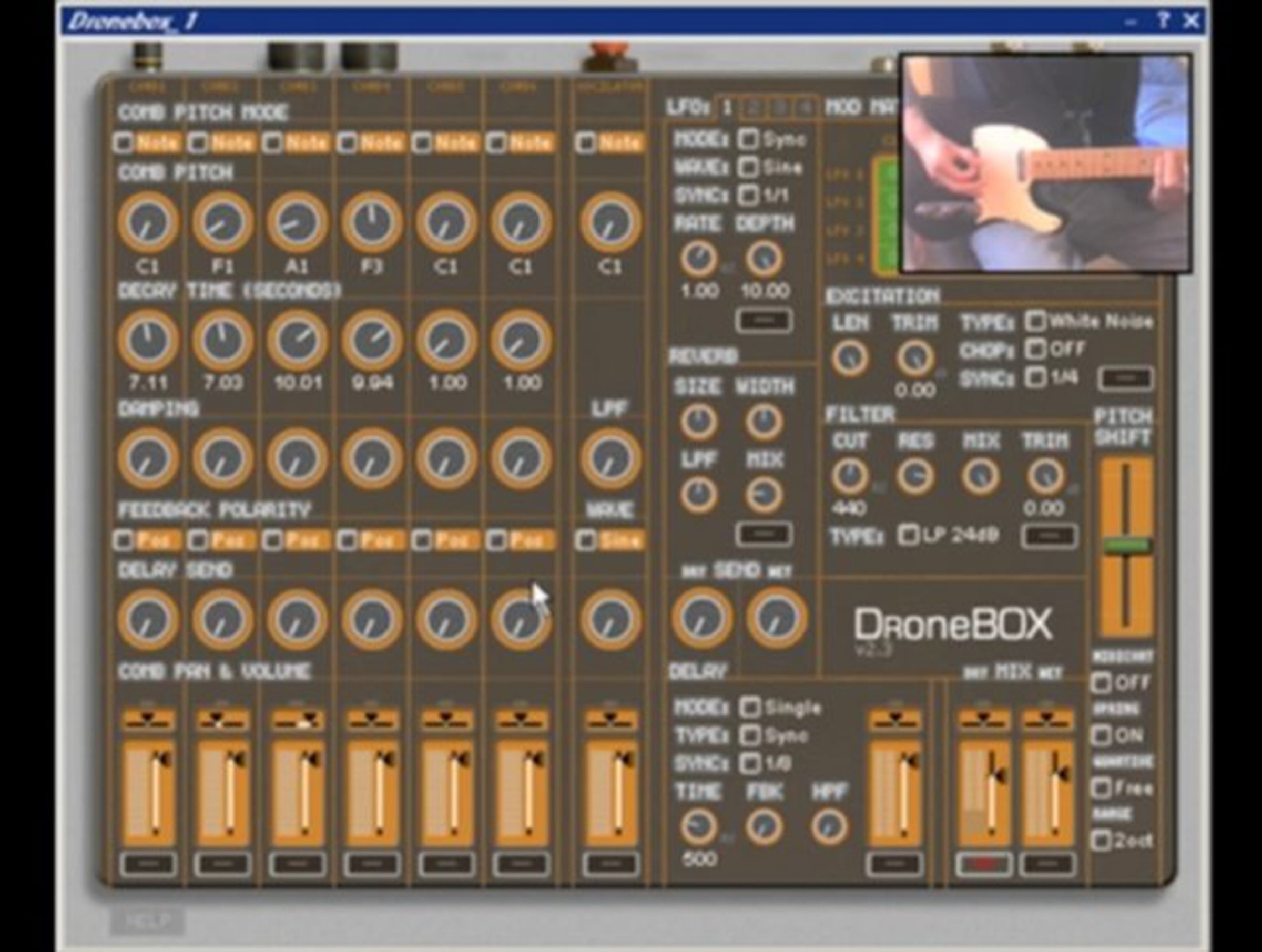Toggle the Delay Type Sync checkbox

point(750,736)
